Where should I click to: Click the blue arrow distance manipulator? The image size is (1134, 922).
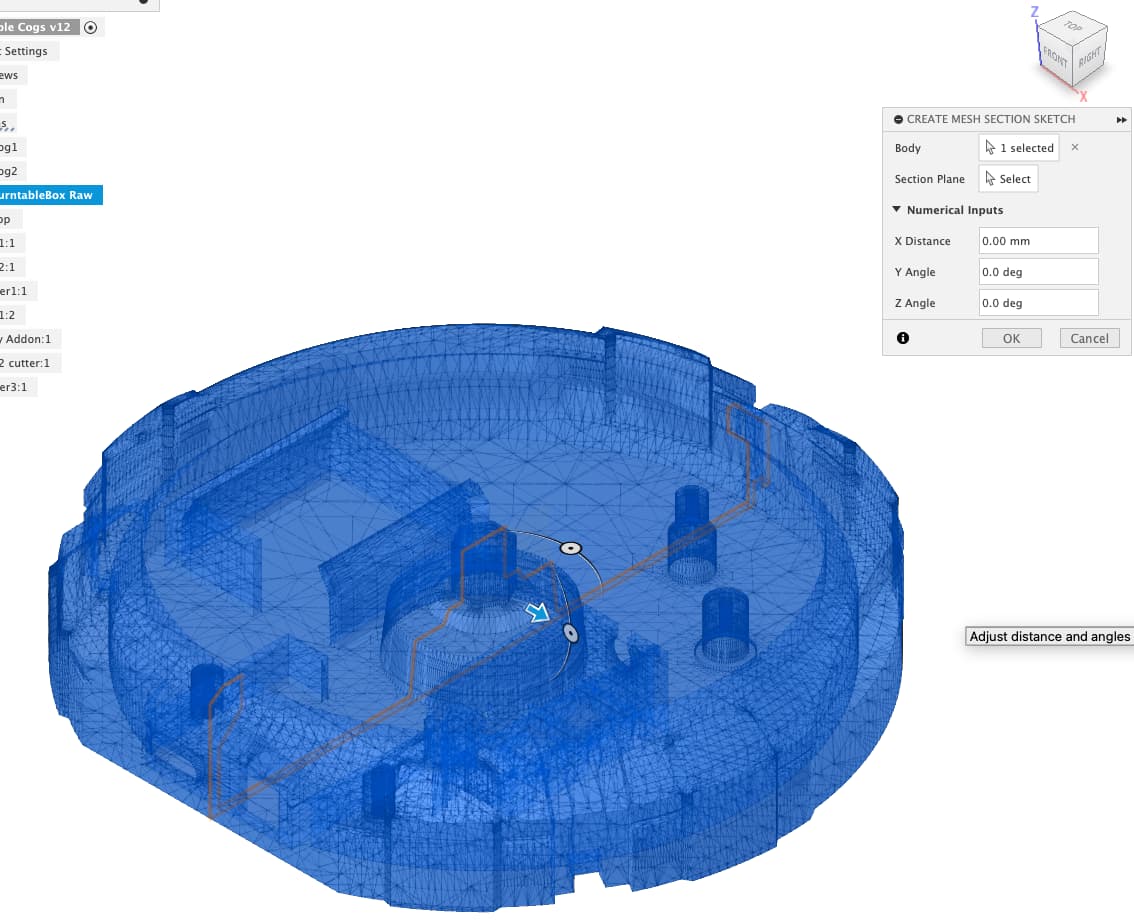click(x=539, y=612)
